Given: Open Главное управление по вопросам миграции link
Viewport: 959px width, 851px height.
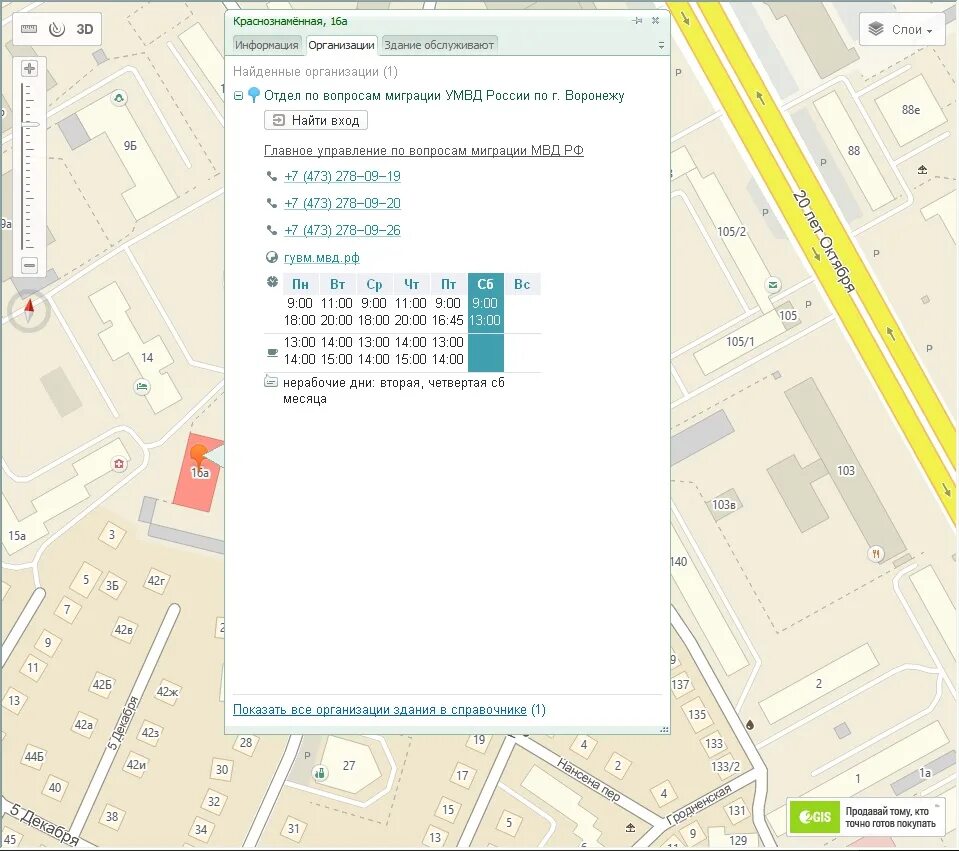Looking at the screenshot, I should pos(423,151).
